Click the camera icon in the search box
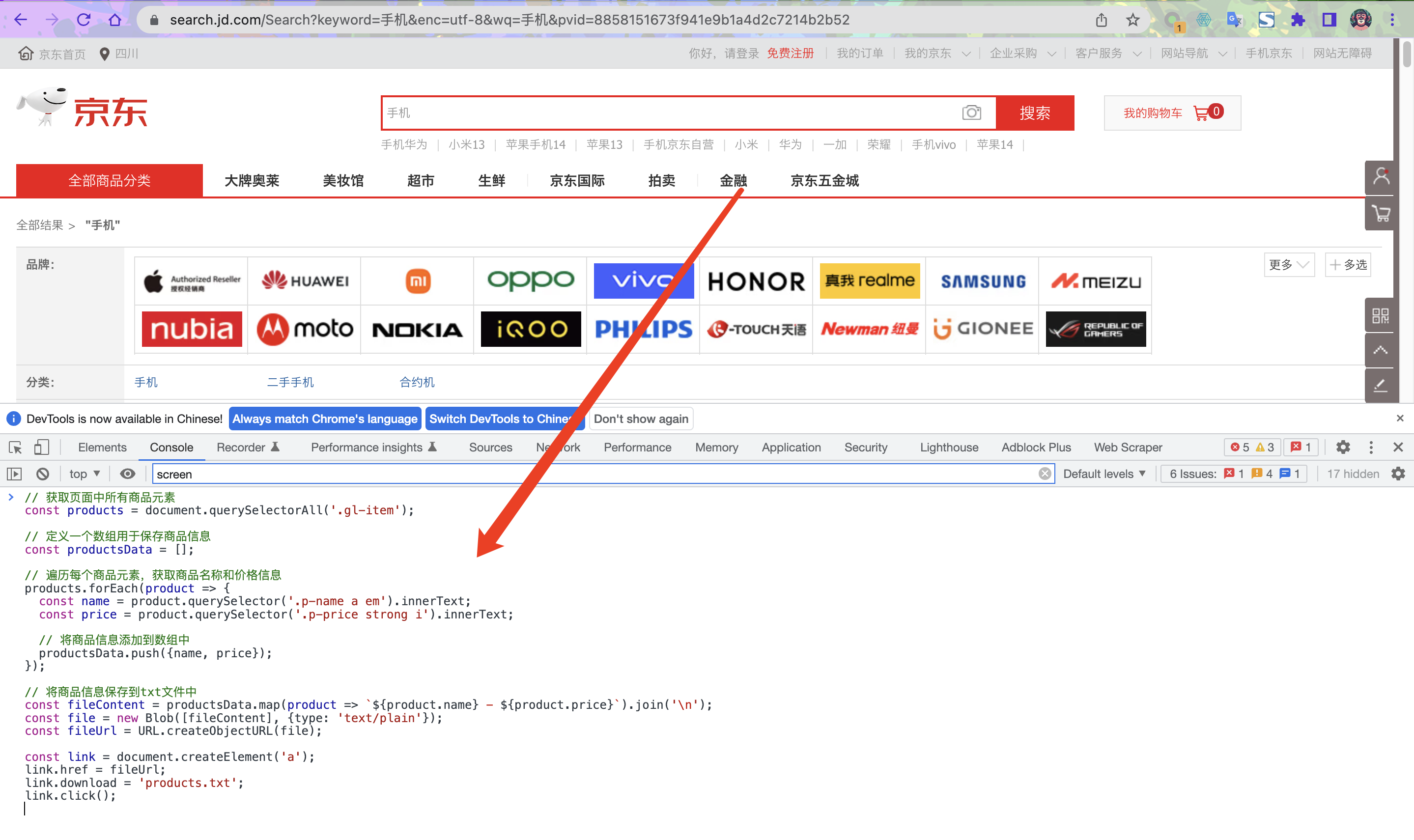1414x840 pixels. (971, 112)
